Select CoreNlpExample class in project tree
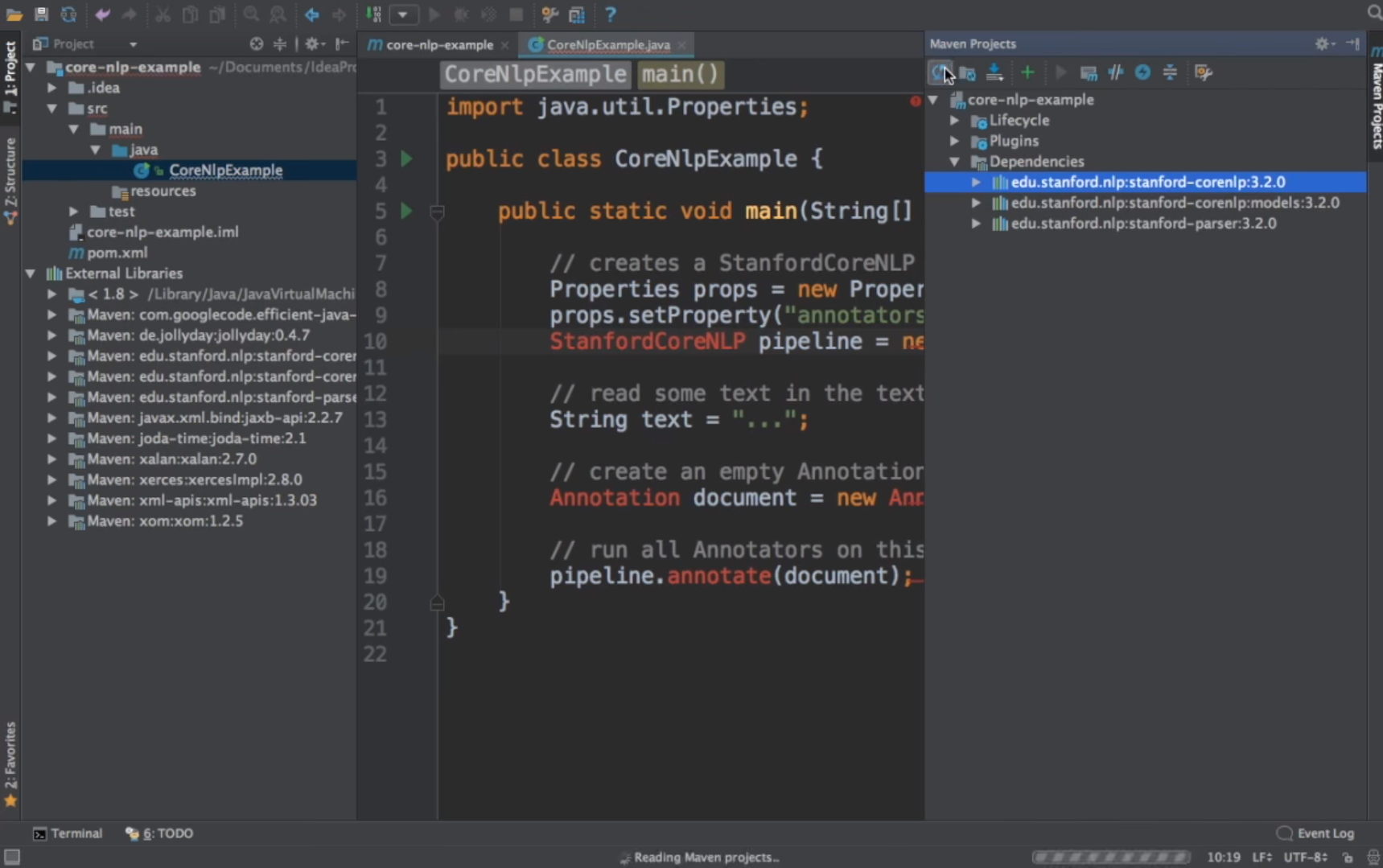1383x868 pixels. click(x=226, y=171)
